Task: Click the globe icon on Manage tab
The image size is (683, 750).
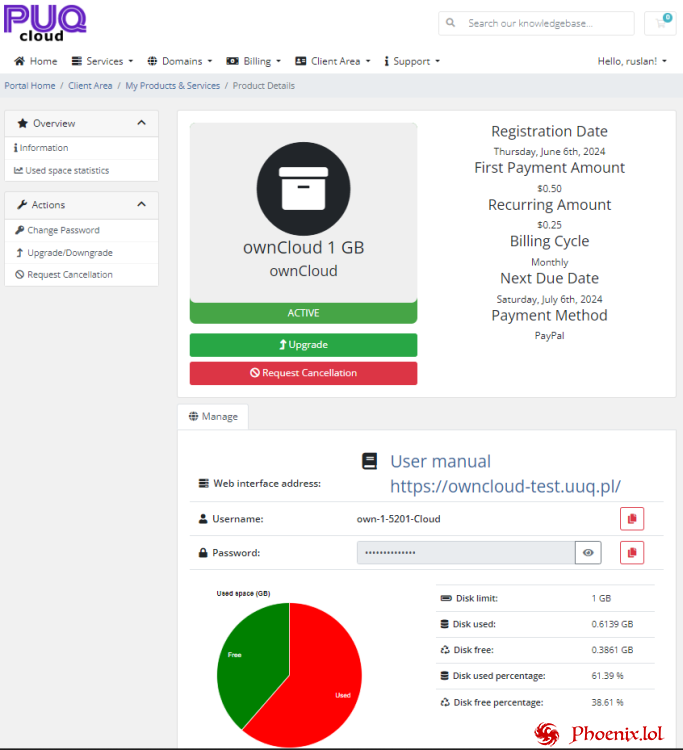Action: (193, 416)
